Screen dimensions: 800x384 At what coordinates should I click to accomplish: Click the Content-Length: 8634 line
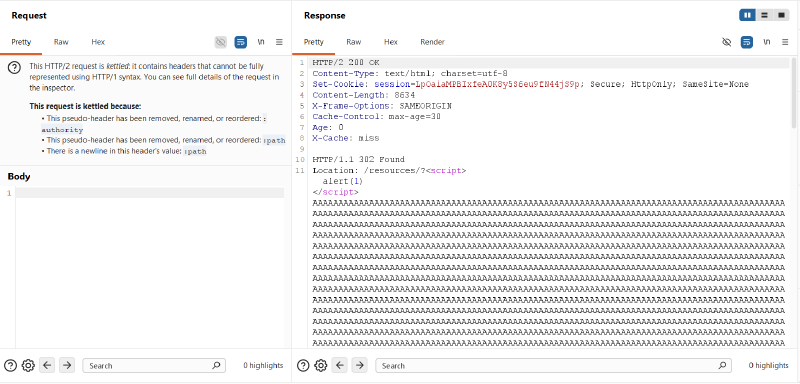[x=364, y=95]
